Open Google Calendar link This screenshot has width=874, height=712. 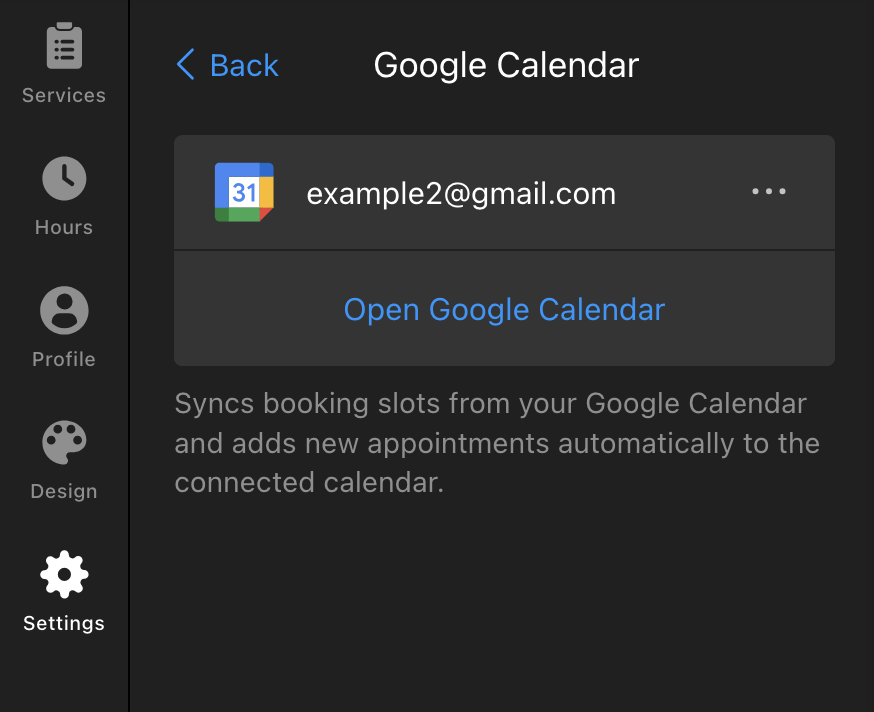click(504, 309)
